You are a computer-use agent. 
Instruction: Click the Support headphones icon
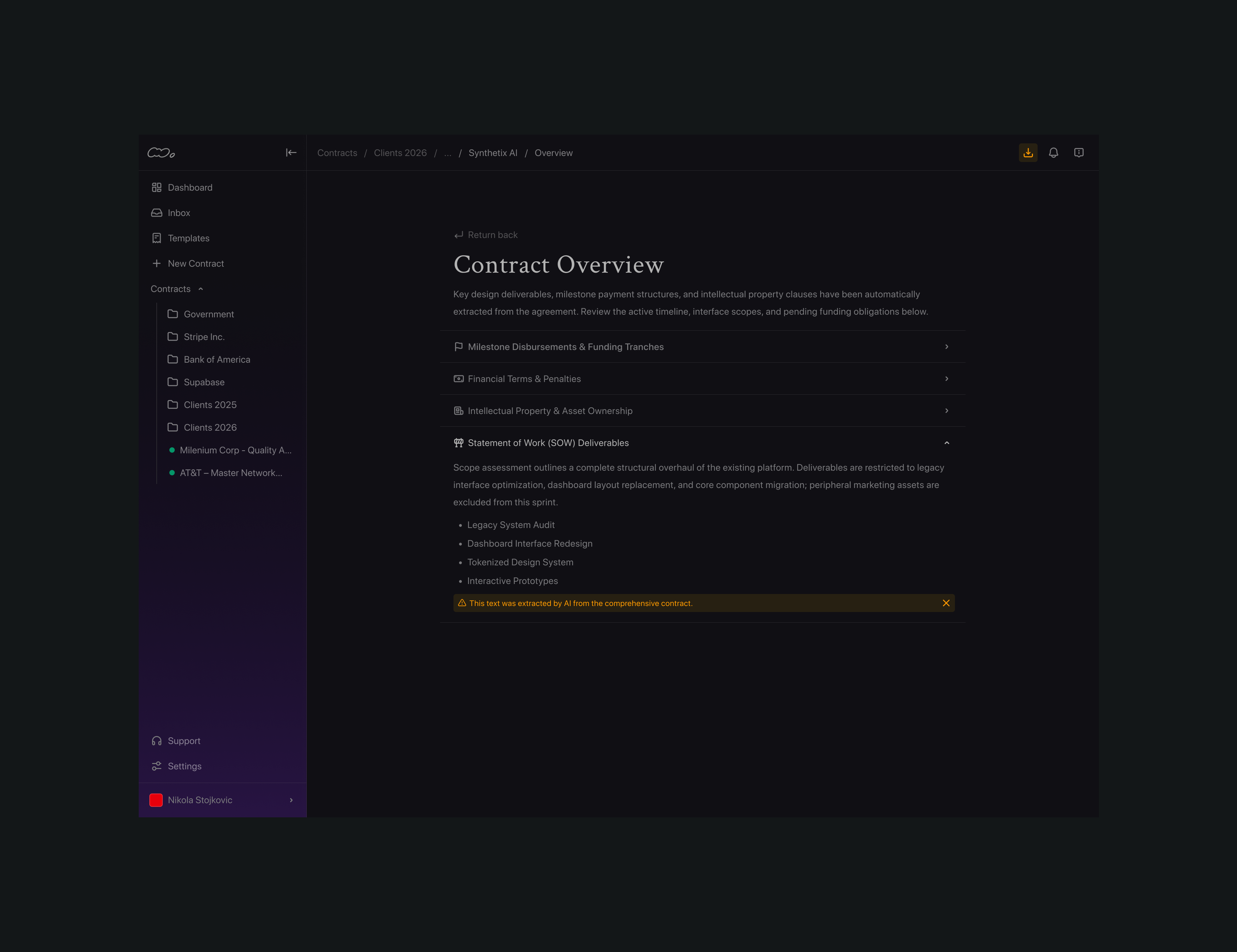pos(157,741)
